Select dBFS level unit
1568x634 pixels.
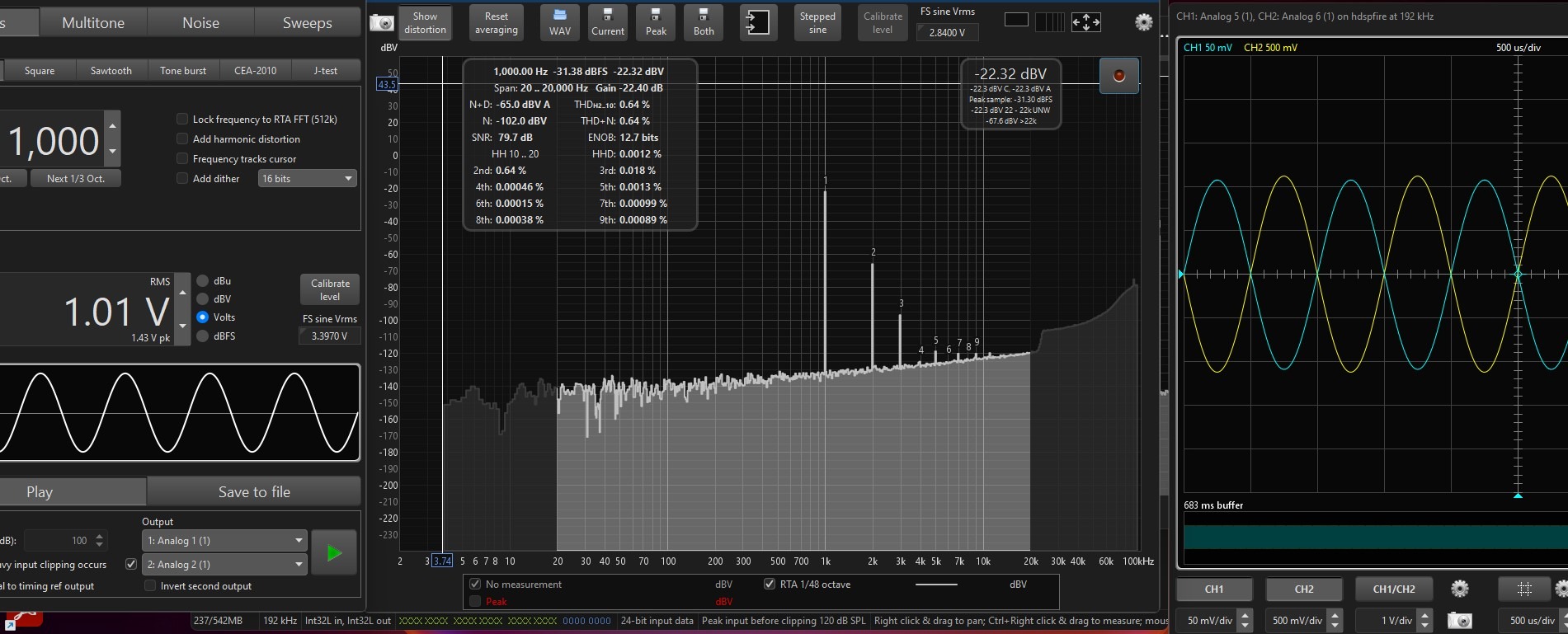(x=202, y=336)
